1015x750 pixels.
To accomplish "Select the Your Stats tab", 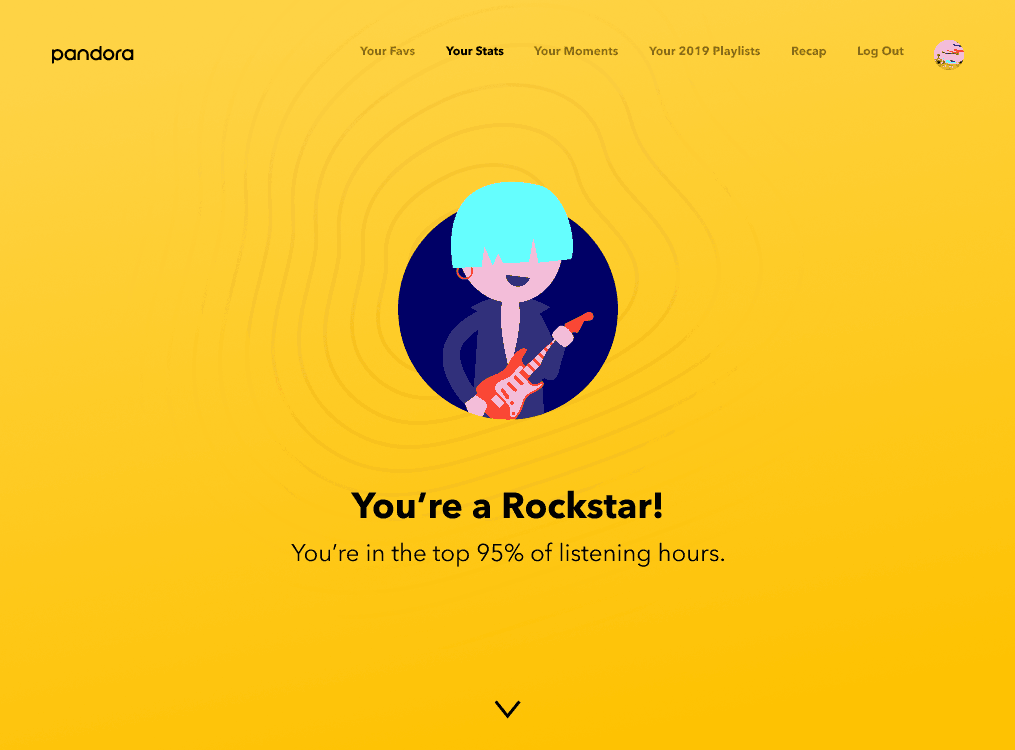I will click(x=474, y=51).
